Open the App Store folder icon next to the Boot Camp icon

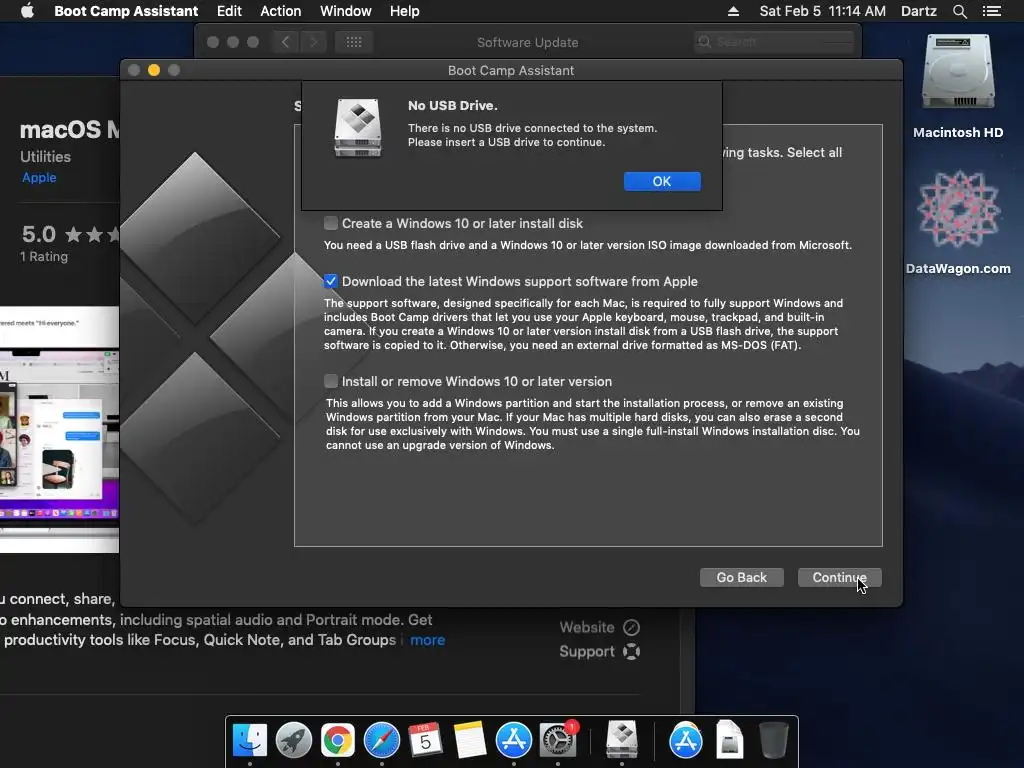(x=686, y=740)
